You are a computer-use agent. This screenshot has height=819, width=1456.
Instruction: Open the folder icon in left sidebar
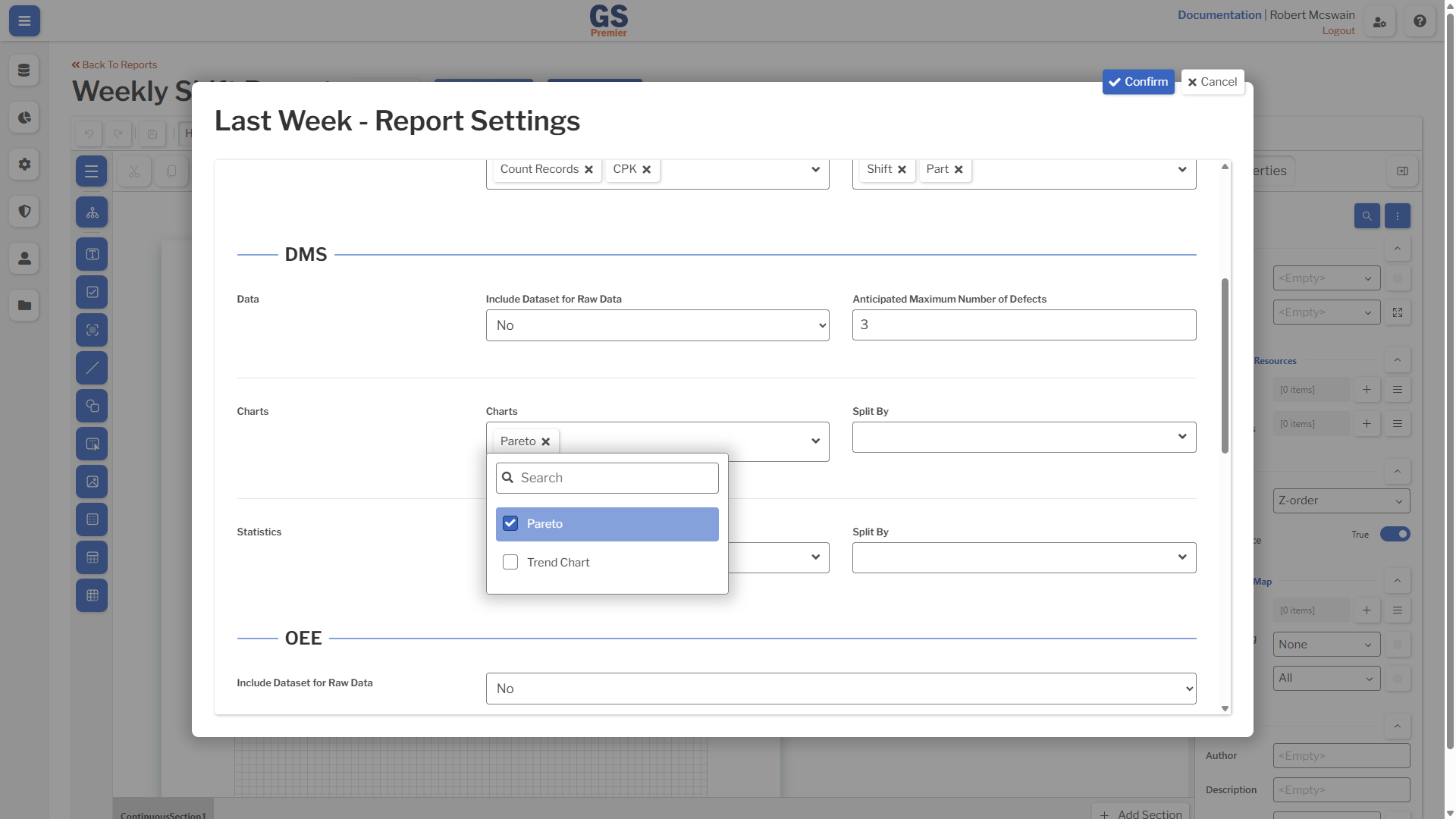click(x=24, y=306)
